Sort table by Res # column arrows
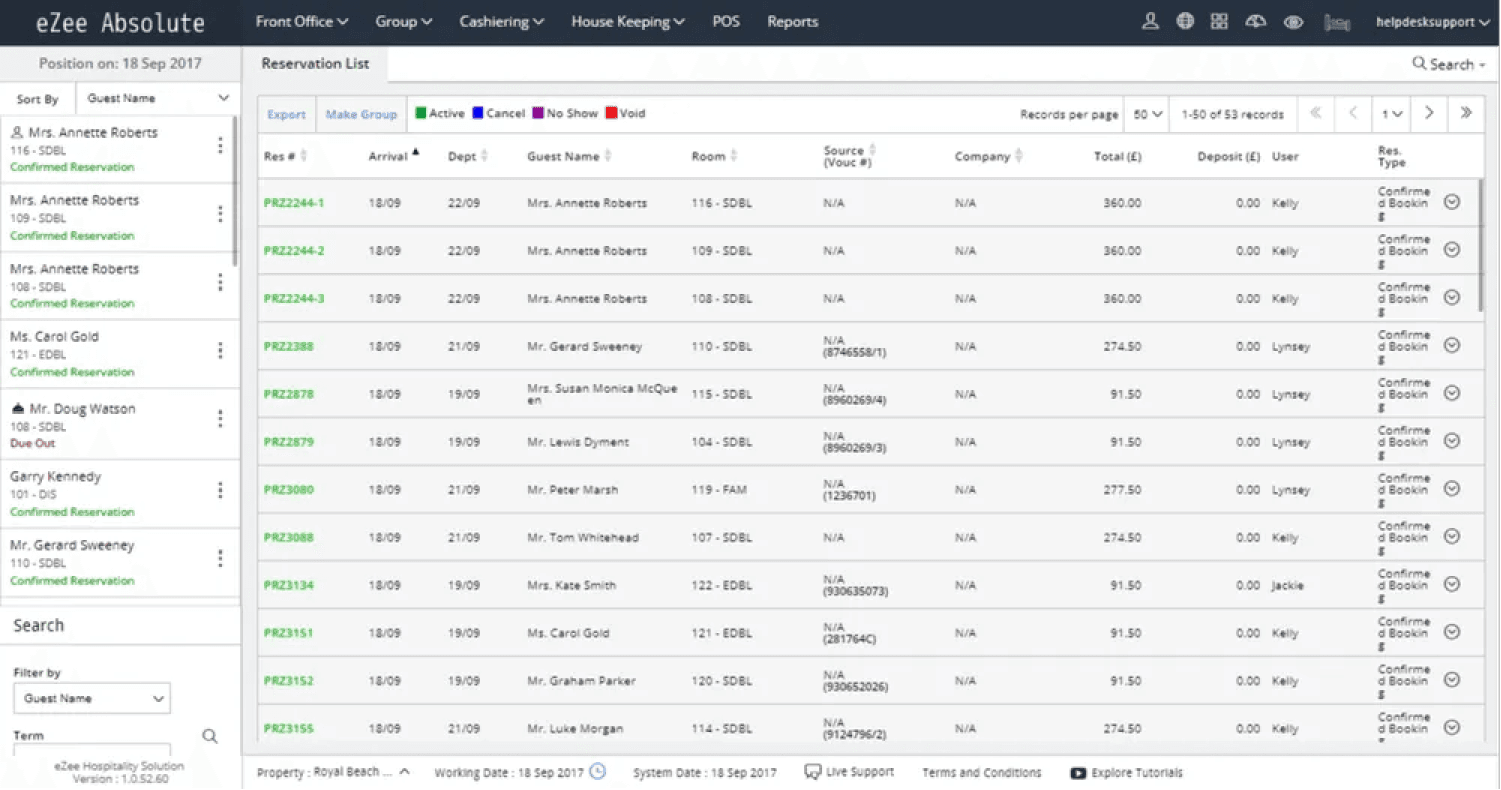1501x790 pixels. coord(303,156)
